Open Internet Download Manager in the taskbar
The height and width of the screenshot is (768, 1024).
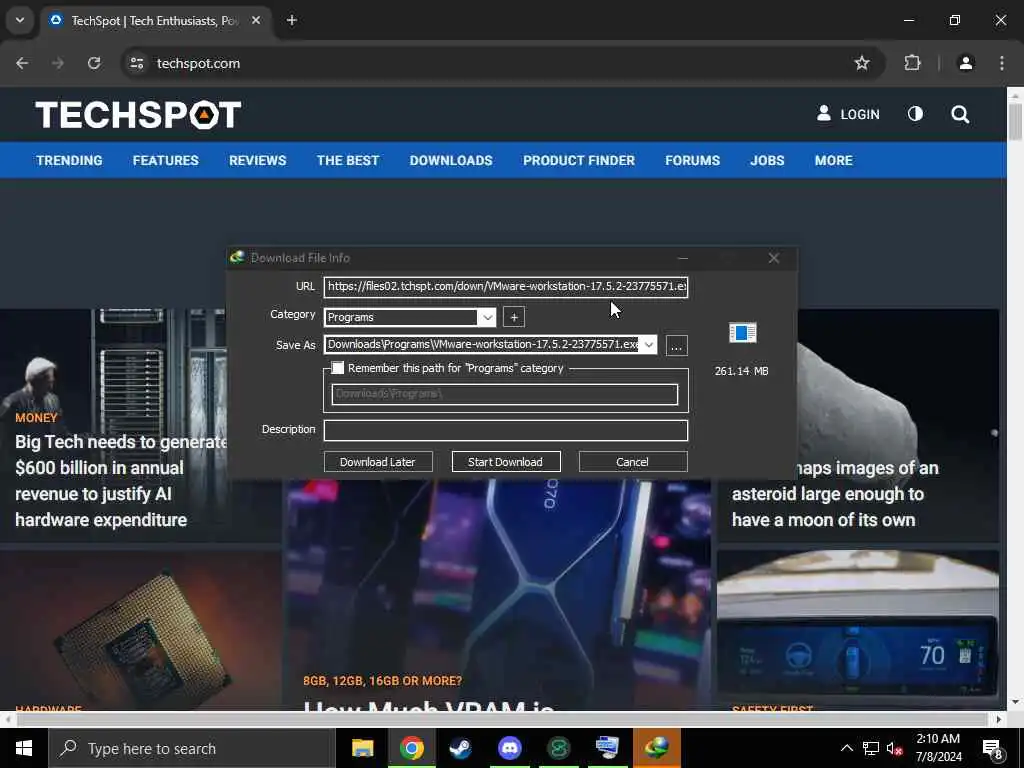(x=656, y=748)
